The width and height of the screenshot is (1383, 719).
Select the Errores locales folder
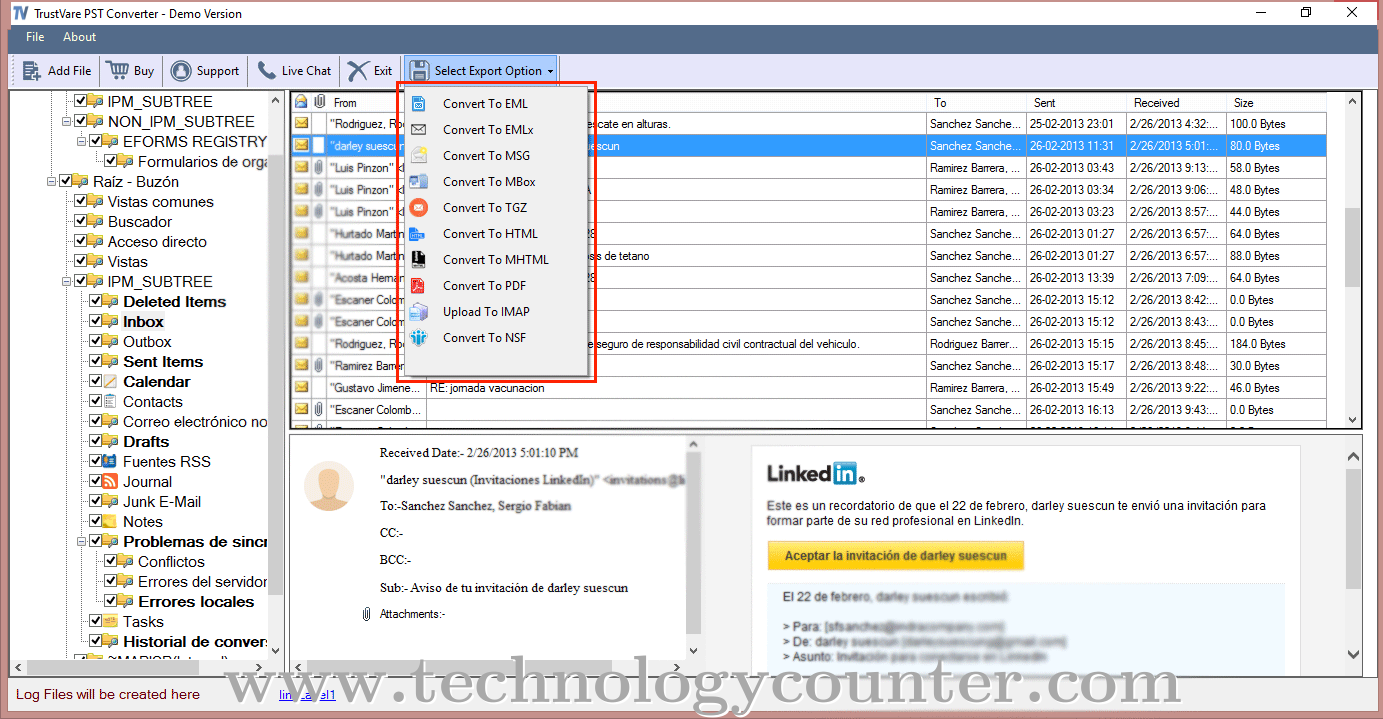point(196,601)
